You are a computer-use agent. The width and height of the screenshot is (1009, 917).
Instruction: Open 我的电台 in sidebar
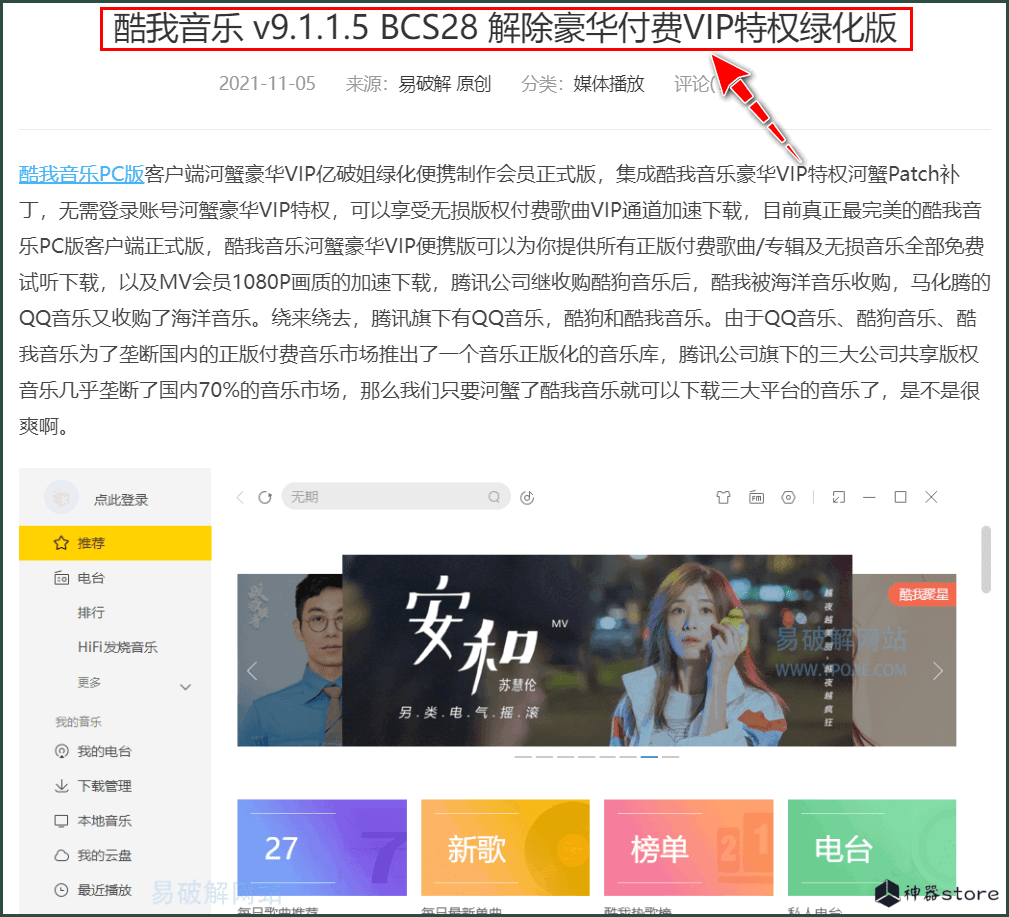click(104, 752)
